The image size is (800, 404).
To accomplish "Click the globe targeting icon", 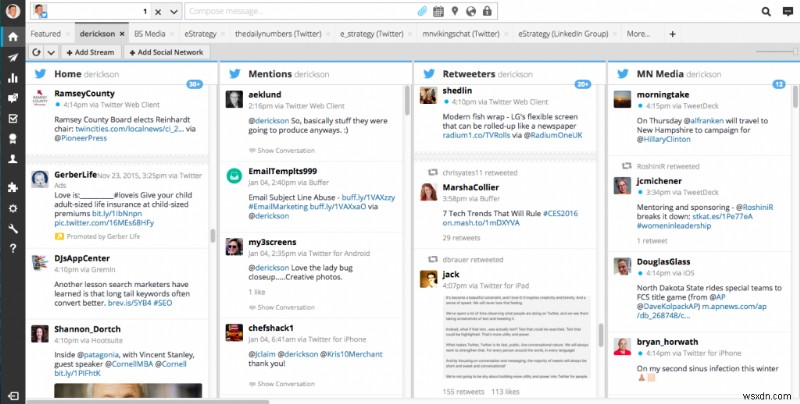I will coord(471,11).
